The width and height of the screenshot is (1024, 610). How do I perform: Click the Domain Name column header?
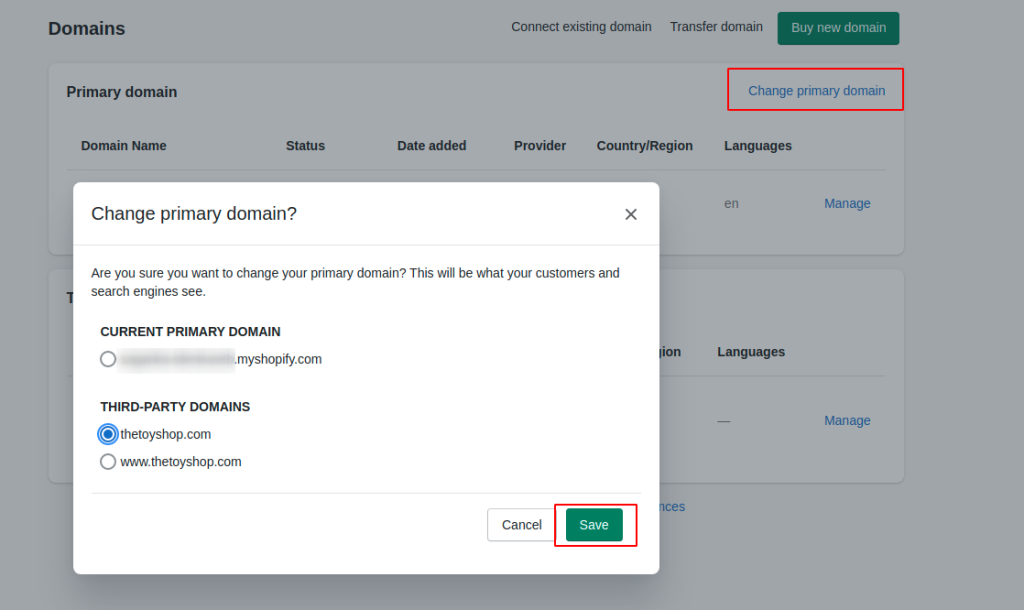coord(124,146)
